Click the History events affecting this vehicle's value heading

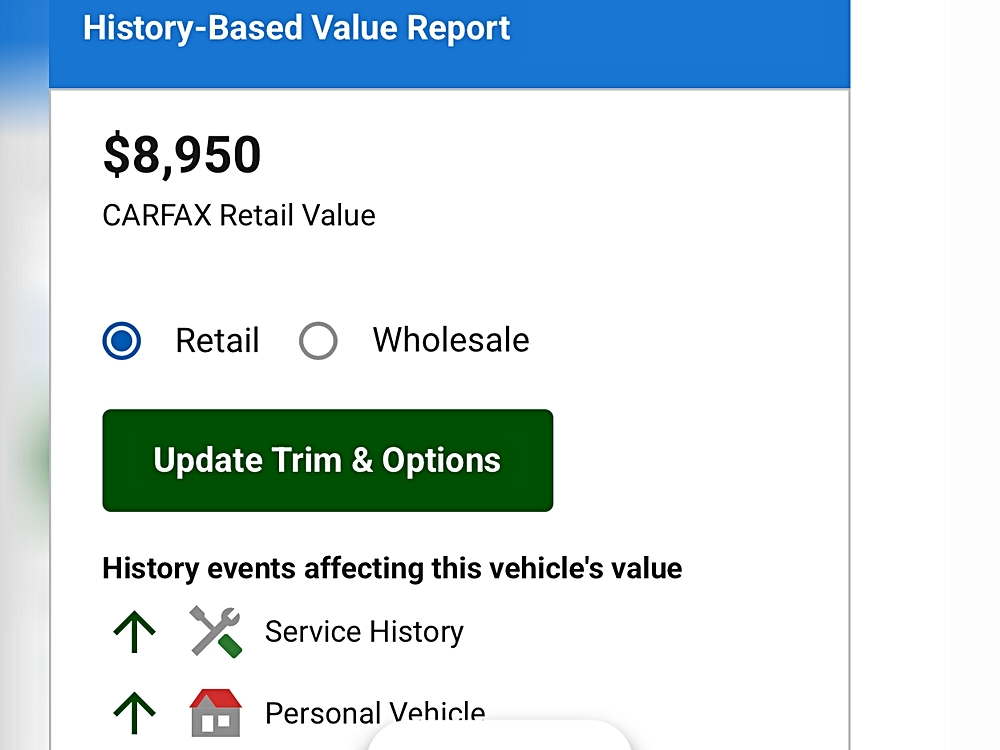392,568
